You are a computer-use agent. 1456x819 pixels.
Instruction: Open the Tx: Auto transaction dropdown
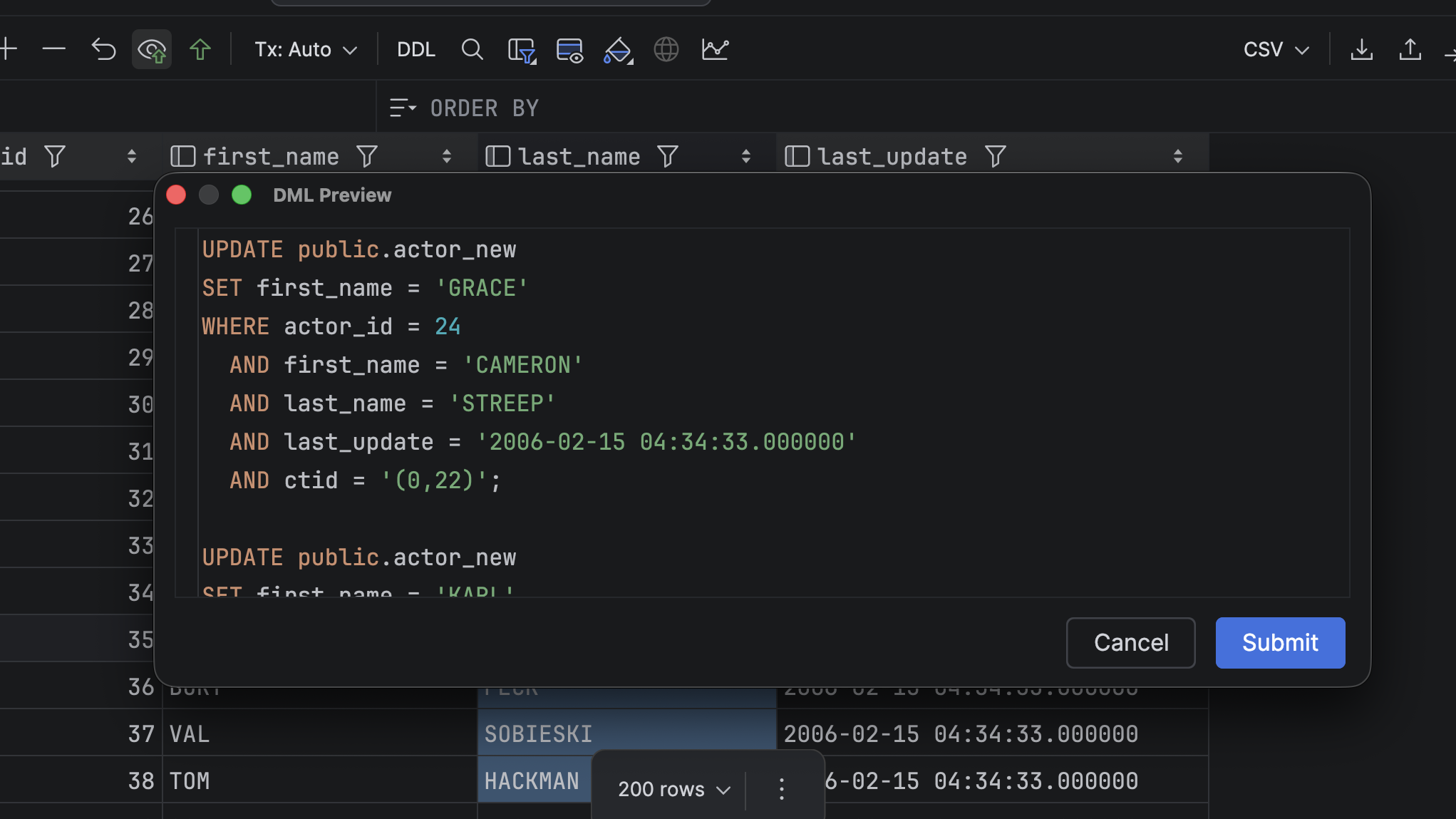(306, 49)
